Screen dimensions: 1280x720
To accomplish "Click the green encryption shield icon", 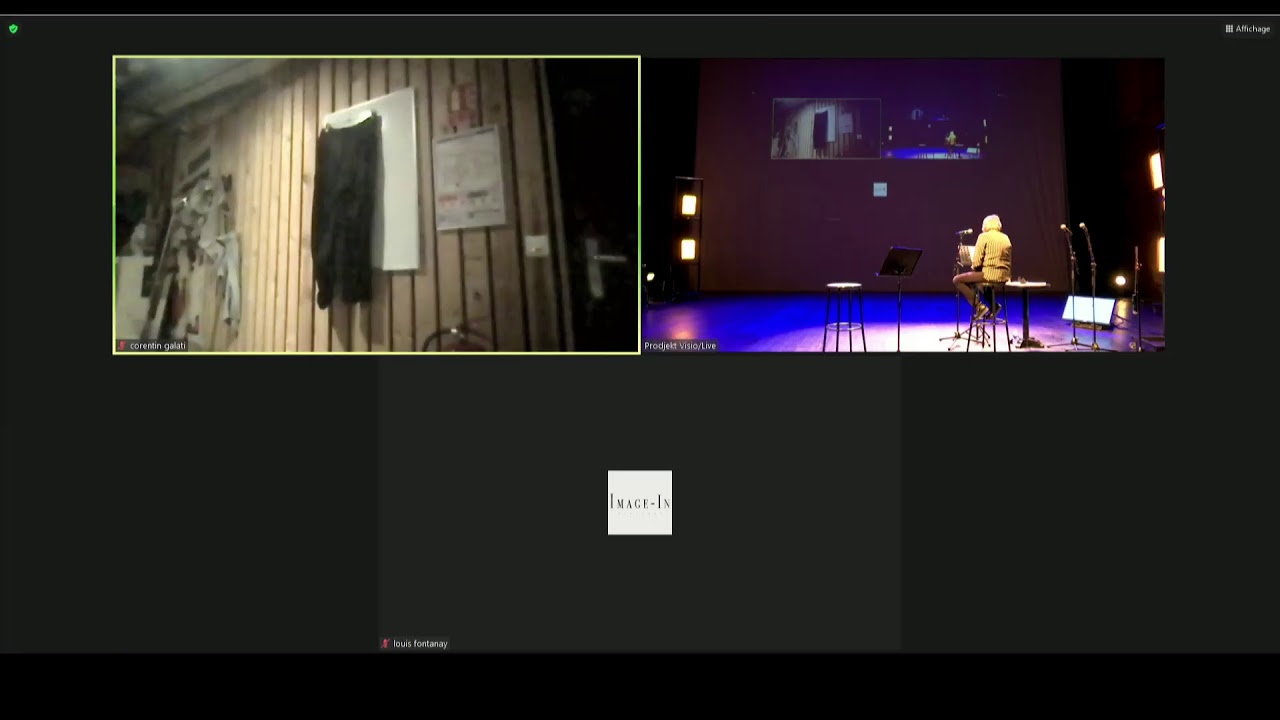I will (13, 29).
